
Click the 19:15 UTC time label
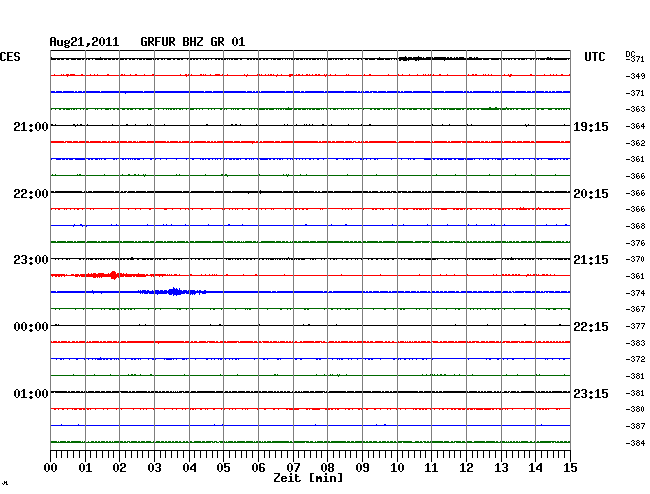tap(591, 126)
